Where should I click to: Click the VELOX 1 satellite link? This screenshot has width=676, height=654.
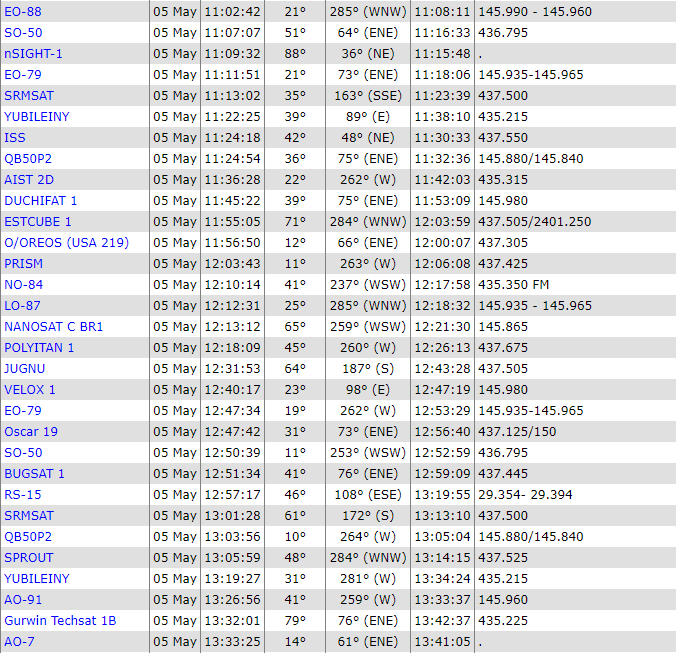click(x=30, y=389)
